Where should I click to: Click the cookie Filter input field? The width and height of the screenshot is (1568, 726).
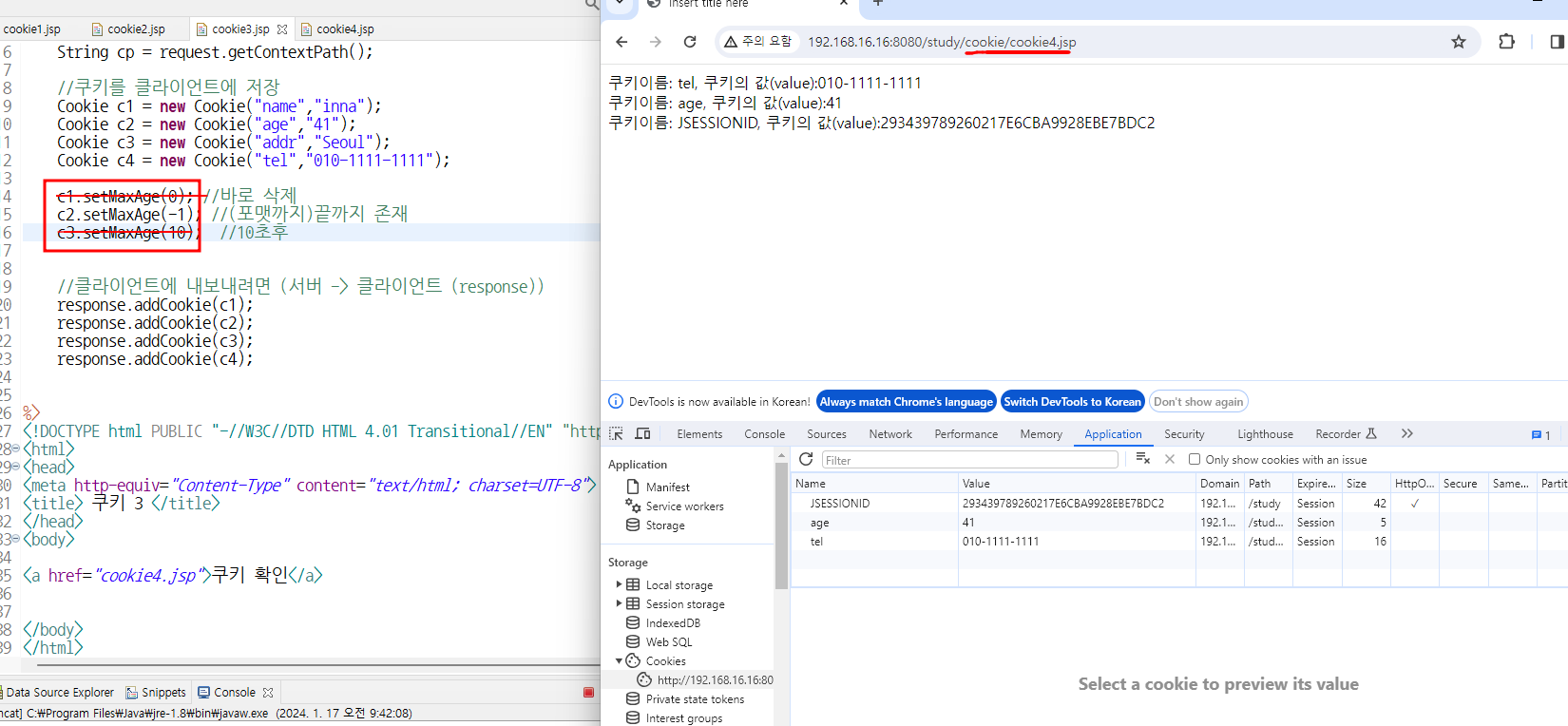coord(969,460)
